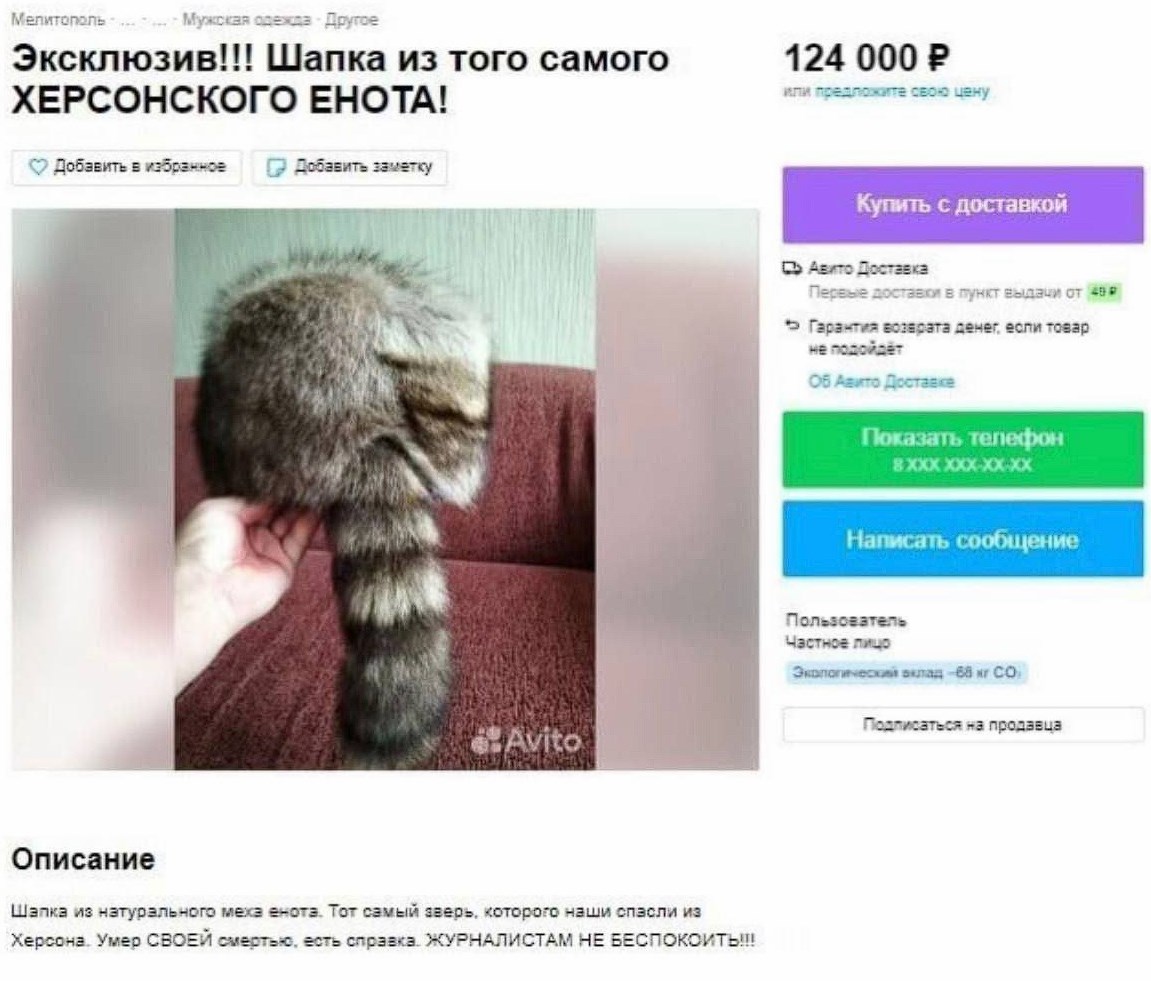Click the Добавить заметку button
This screenshot has height=981, width=1151.
[x=349, y=167]
